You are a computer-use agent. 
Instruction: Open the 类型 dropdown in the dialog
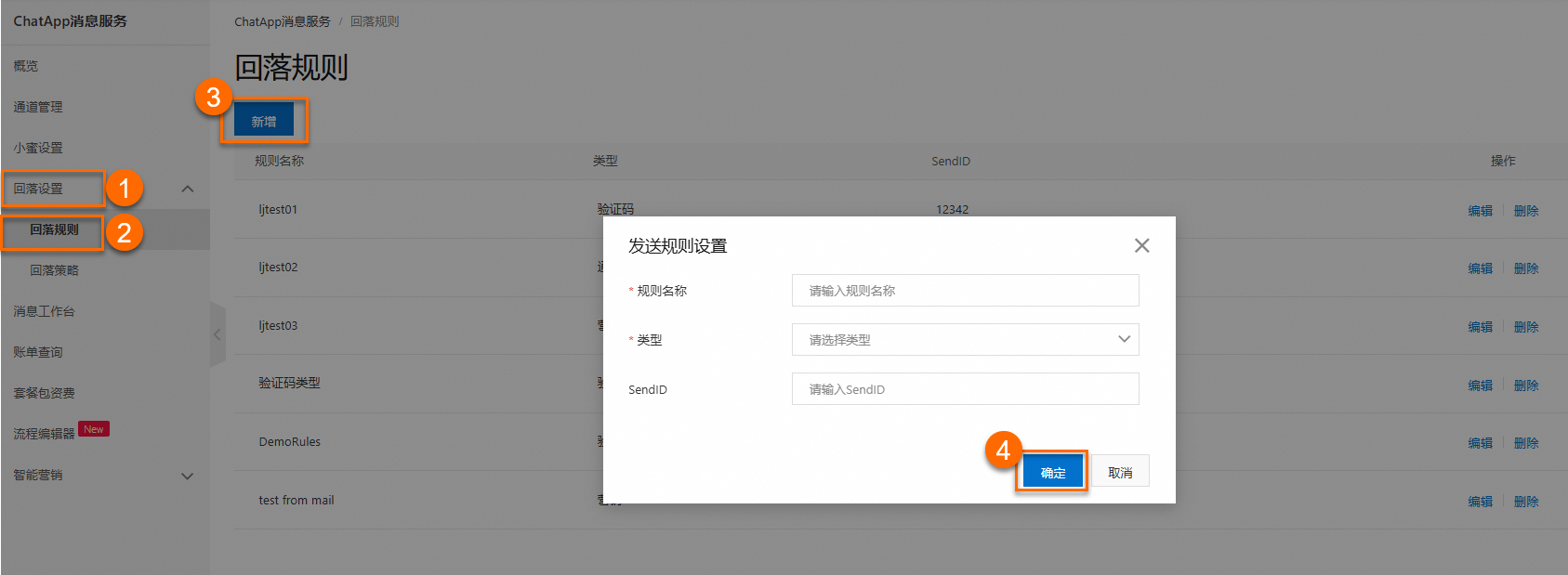click(965, 339)
